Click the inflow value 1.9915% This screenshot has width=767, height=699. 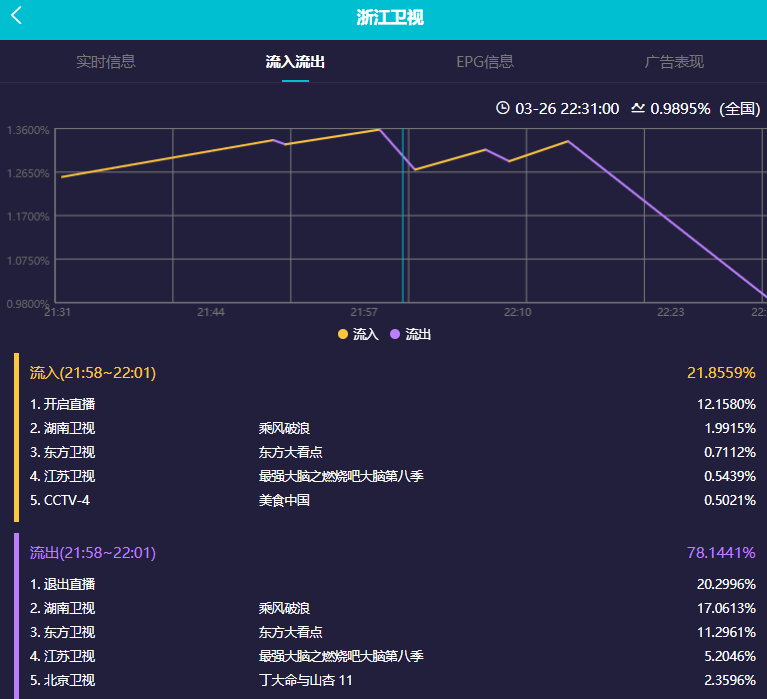(x=730, y=428)
